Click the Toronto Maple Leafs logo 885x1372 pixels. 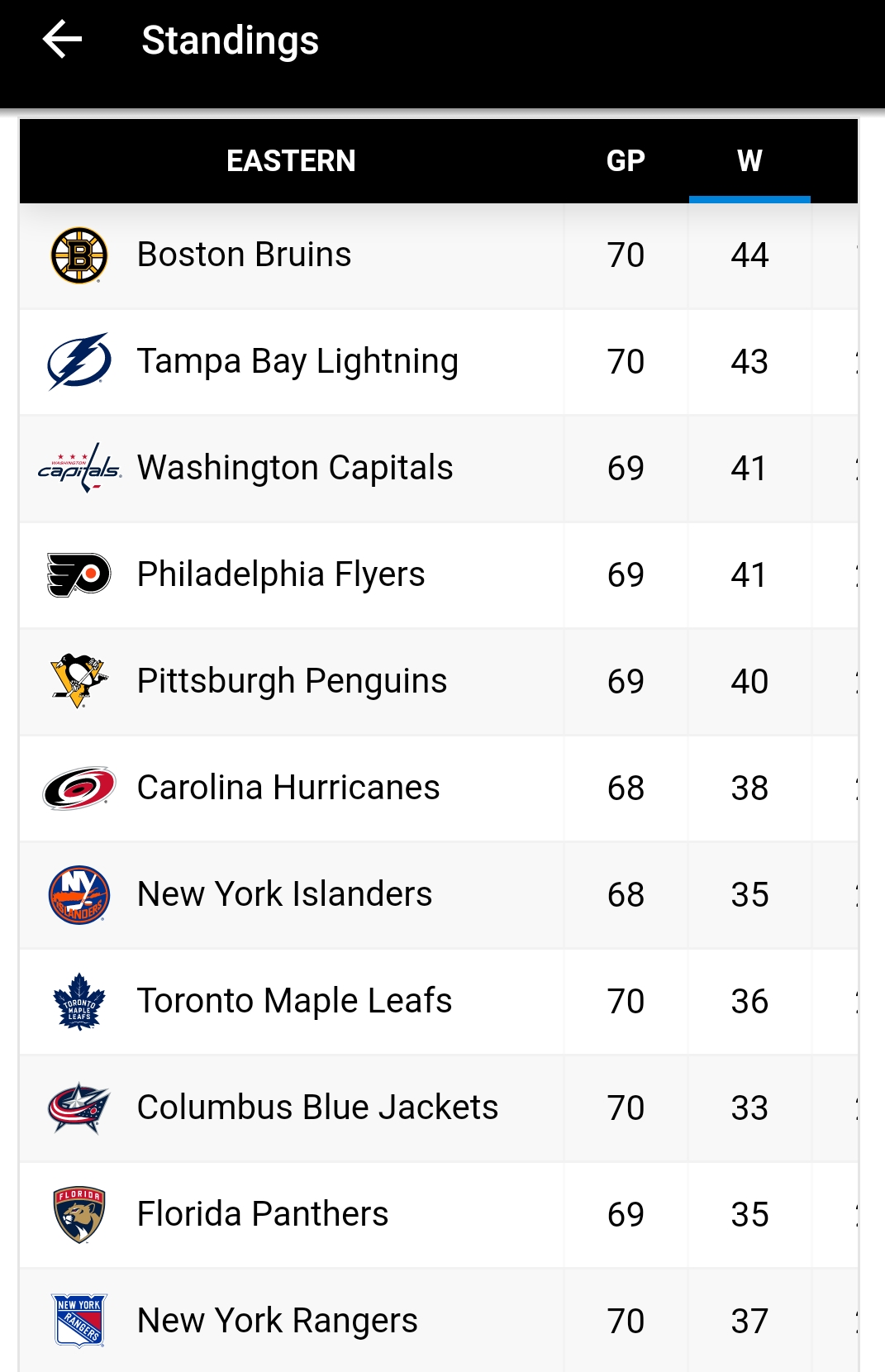click(x=79, y=1001)
